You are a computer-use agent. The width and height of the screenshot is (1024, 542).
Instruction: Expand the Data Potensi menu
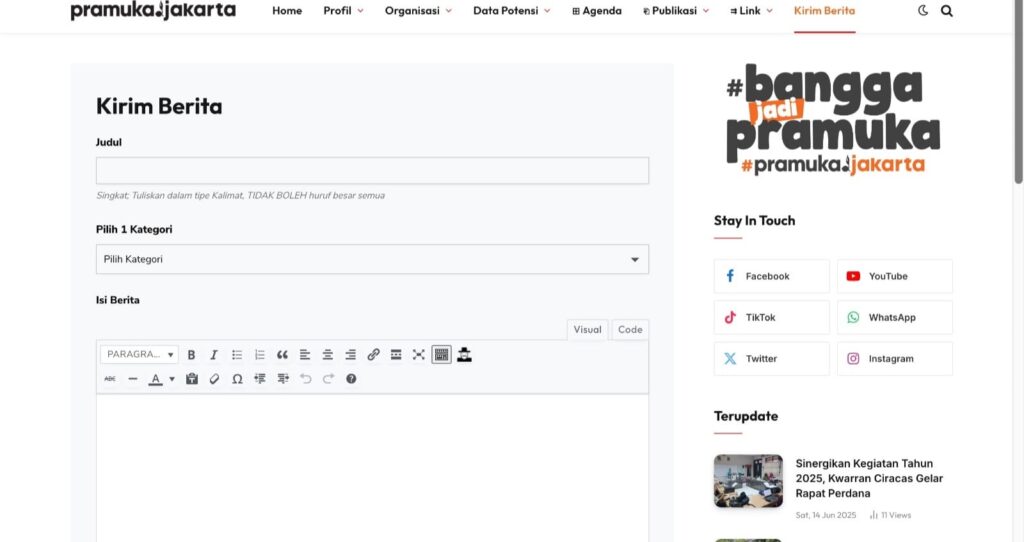(x=512, y=10)
